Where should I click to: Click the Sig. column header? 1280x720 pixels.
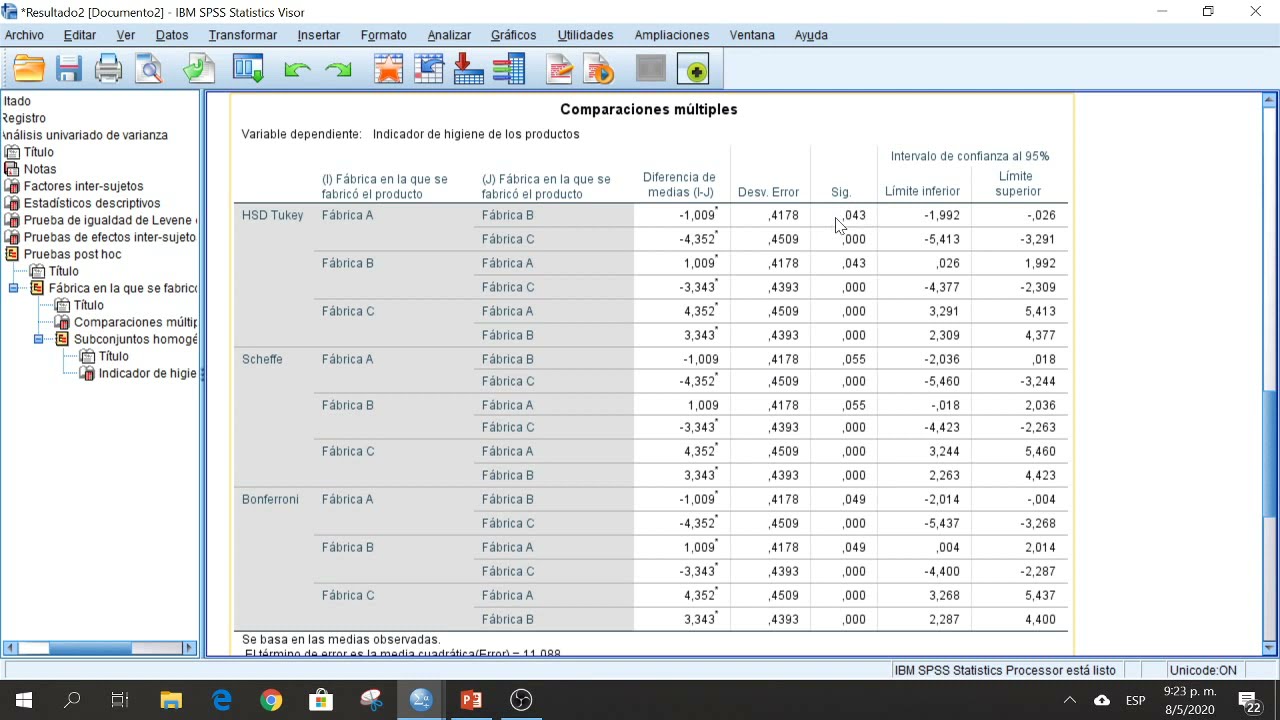[841, 192]
